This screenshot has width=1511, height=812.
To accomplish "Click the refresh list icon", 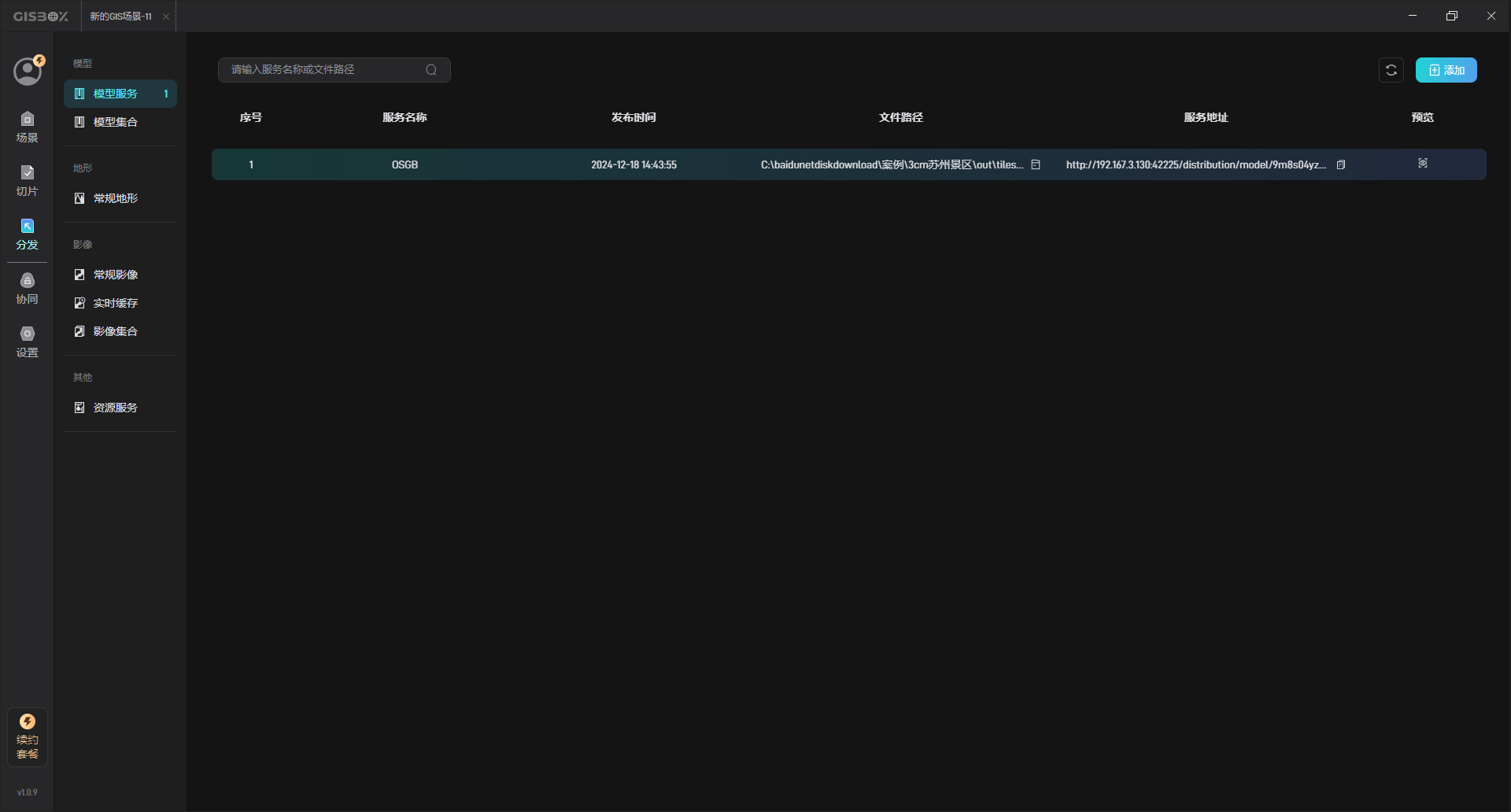I will point(1391,70).
